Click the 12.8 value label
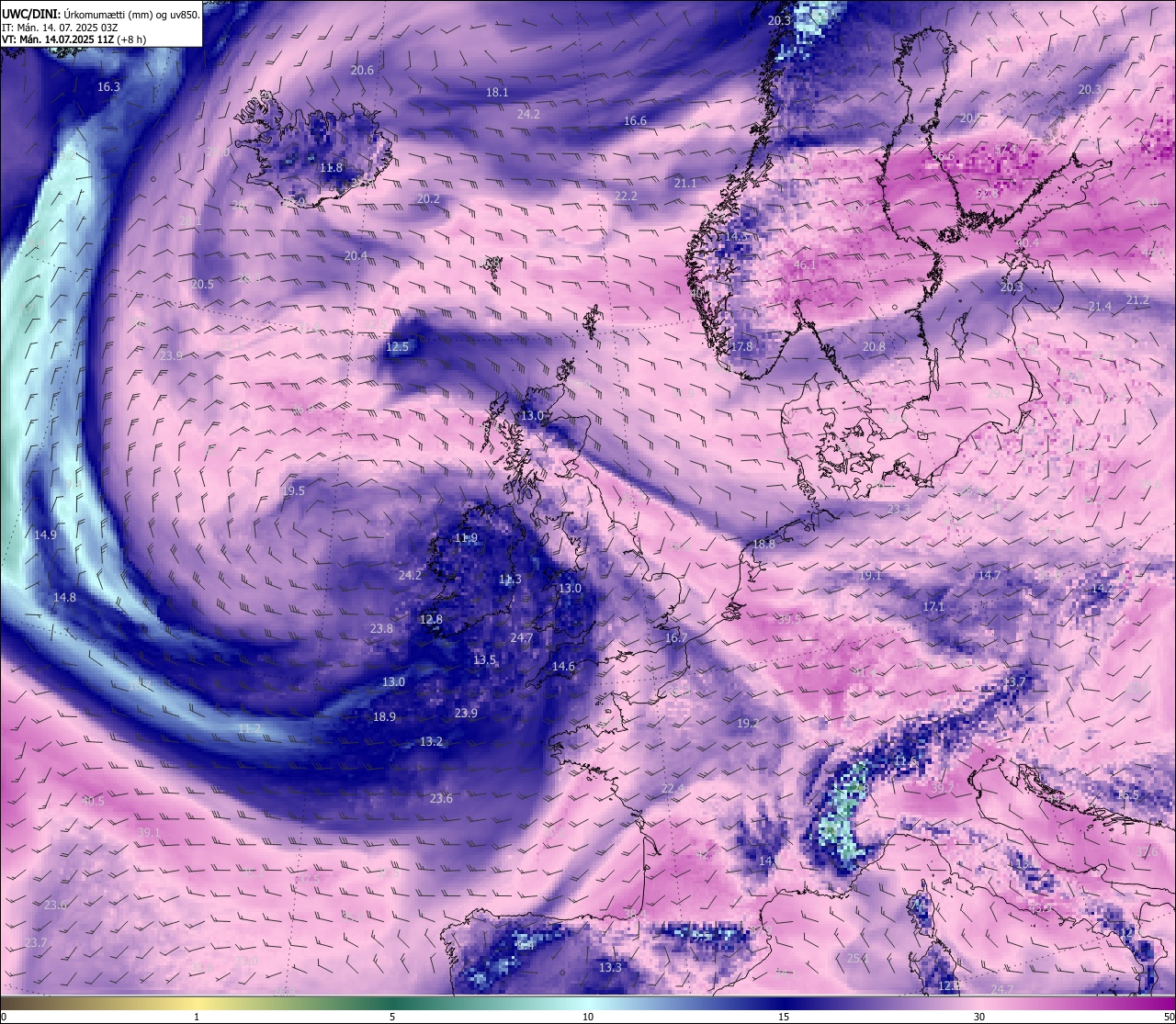The height and width of the screenshot is (1024, 1176). (431, 619)
